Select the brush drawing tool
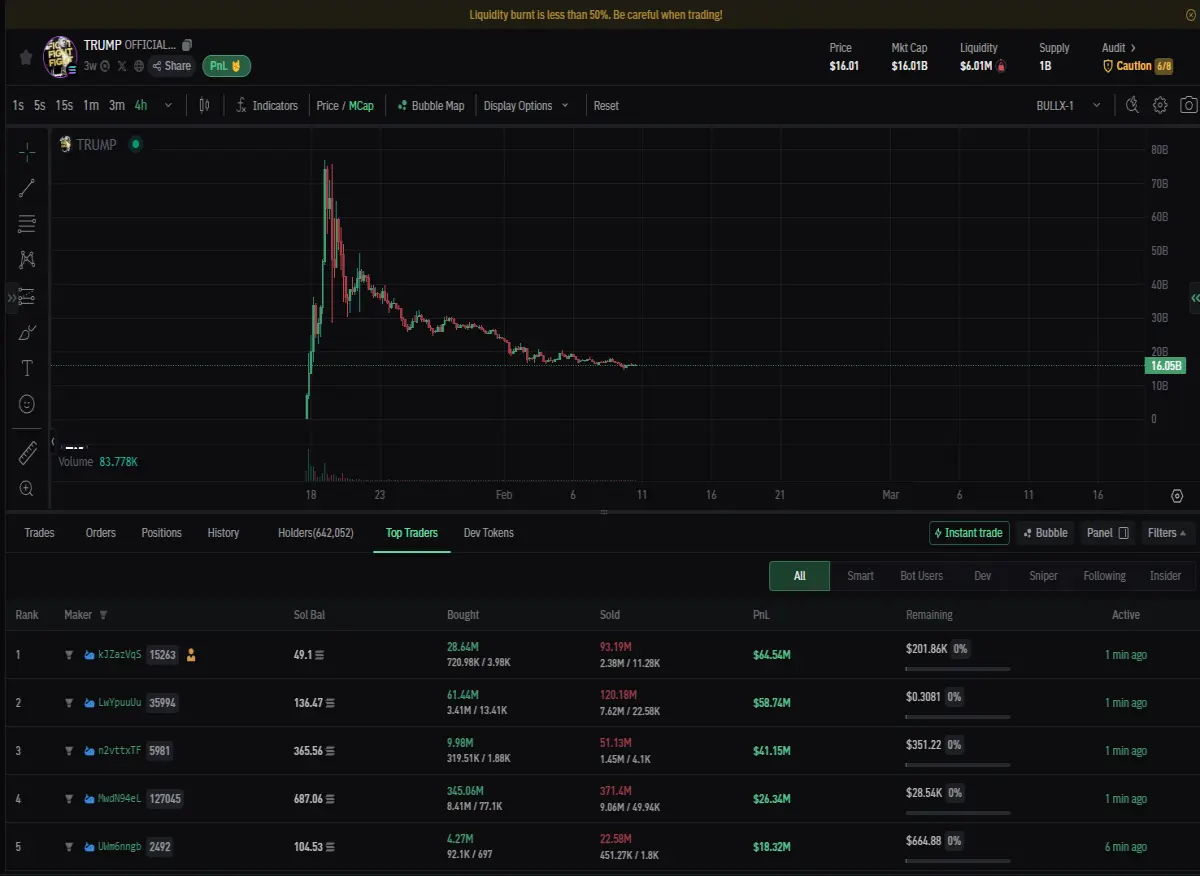 tap(27, 332)
